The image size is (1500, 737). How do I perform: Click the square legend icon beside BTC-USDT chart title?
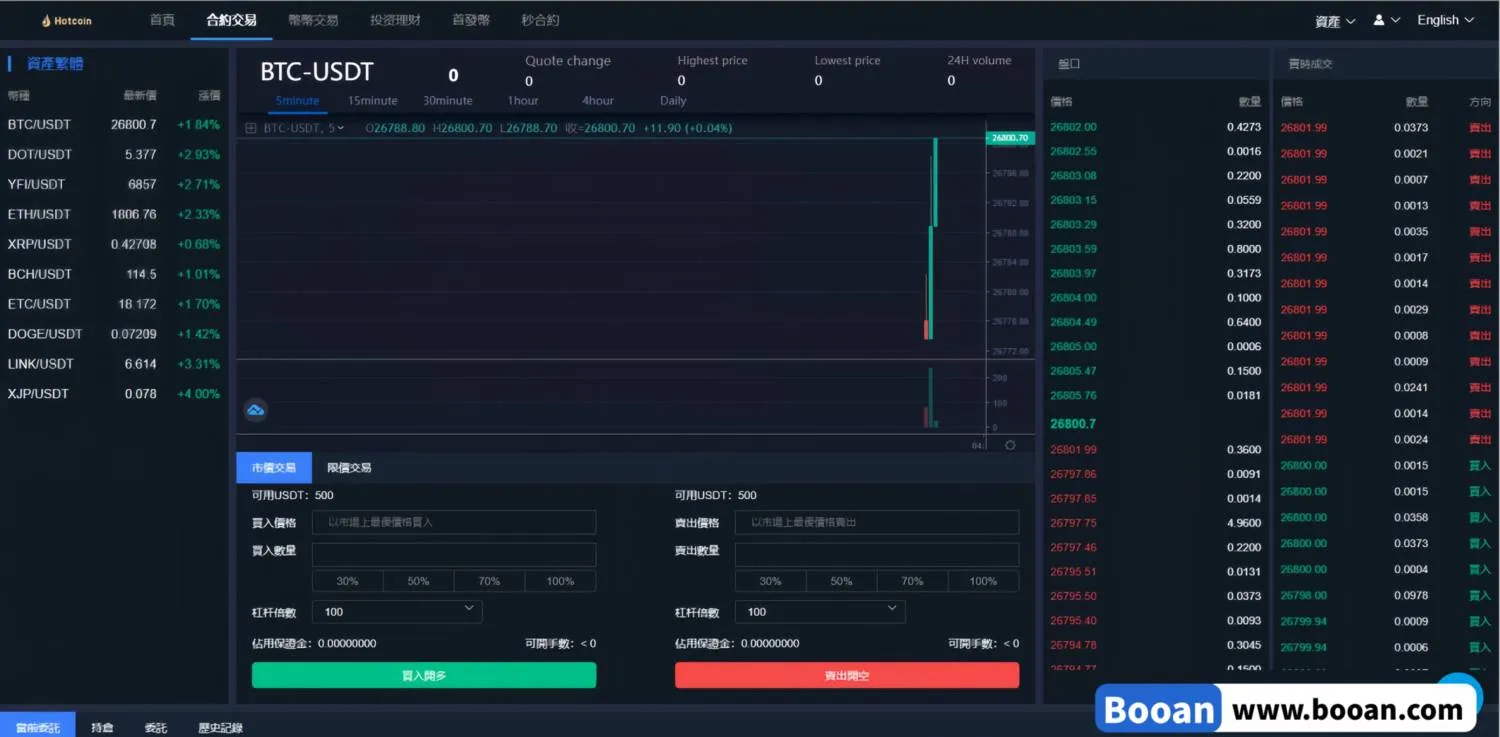click(x=251, y=129)
